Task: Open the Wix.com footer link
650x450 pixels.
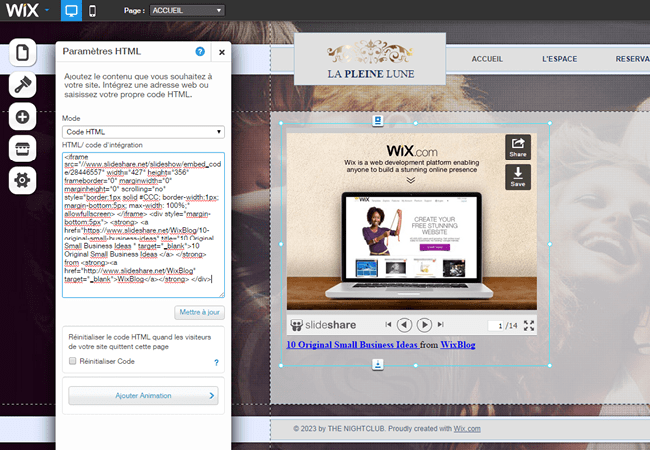Action: click(467, 429)
